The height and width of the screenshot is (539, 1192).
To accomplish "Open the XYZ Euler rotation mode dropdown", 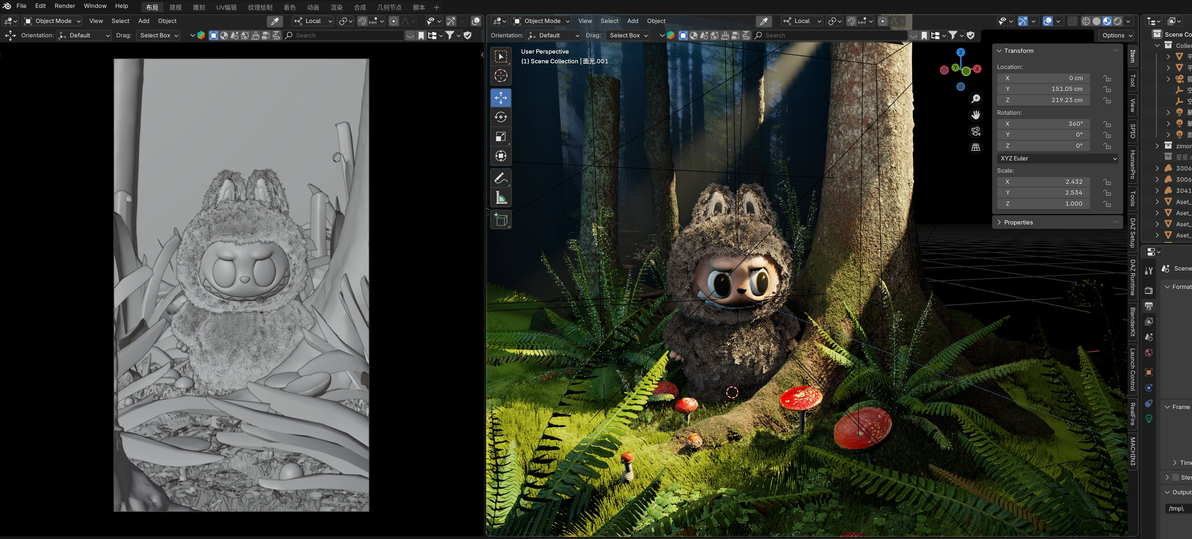I will coord(1057,158).
